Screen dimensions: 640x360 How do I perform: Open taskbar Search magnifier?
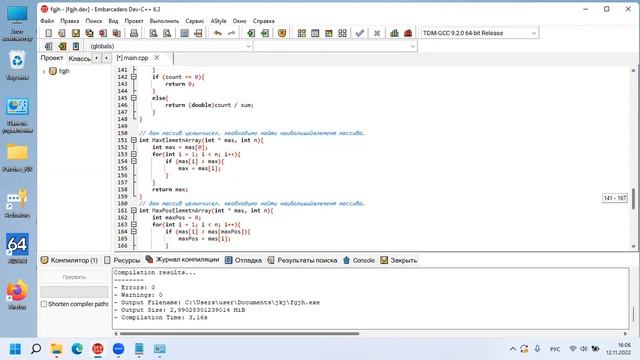point(36,349)
